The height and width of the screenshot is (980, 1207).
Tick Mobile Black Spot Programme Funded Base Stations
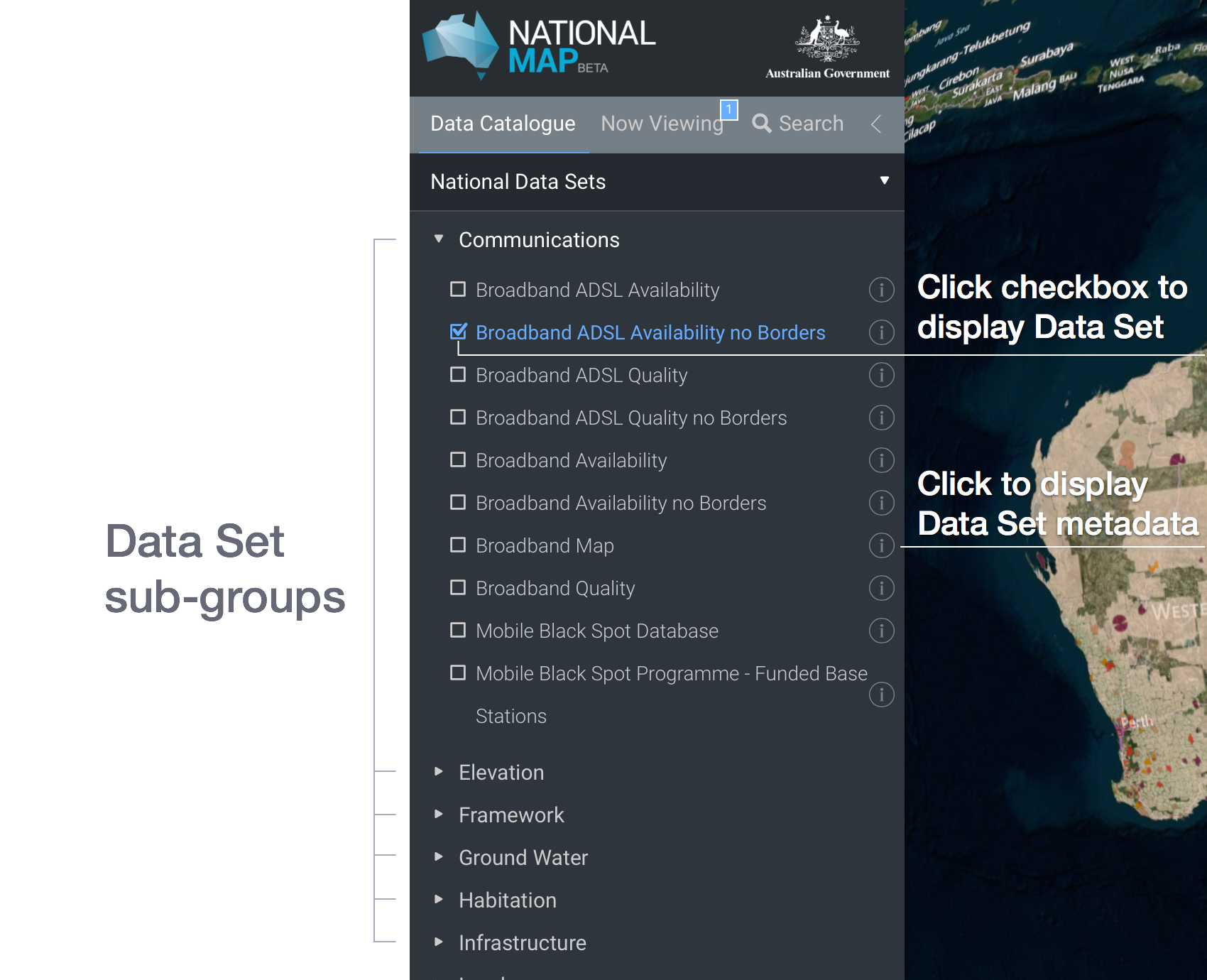[x=458, y=673]
